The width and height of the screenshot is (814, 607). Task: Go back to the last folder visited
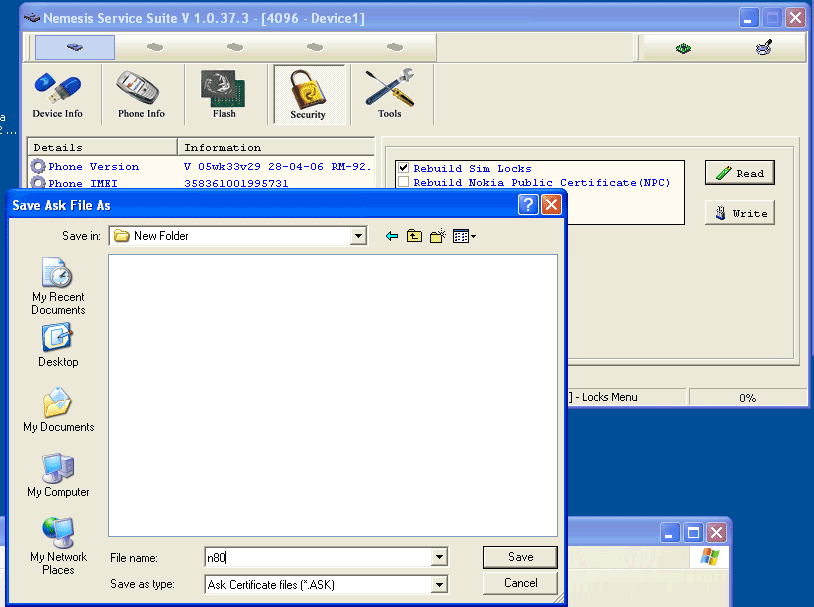point(392,236)
